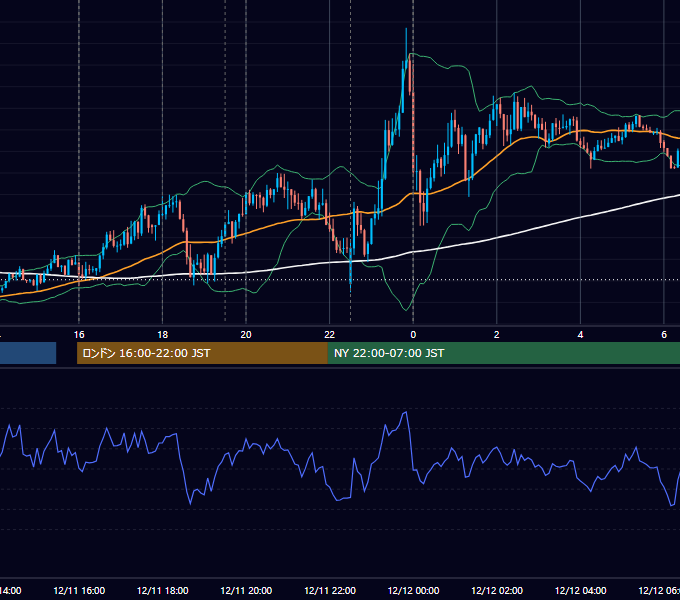Click the ロンドン 16:00-22:00 JST session bar
The width and height of the screenshot is (680, 600).
point(202,353)
